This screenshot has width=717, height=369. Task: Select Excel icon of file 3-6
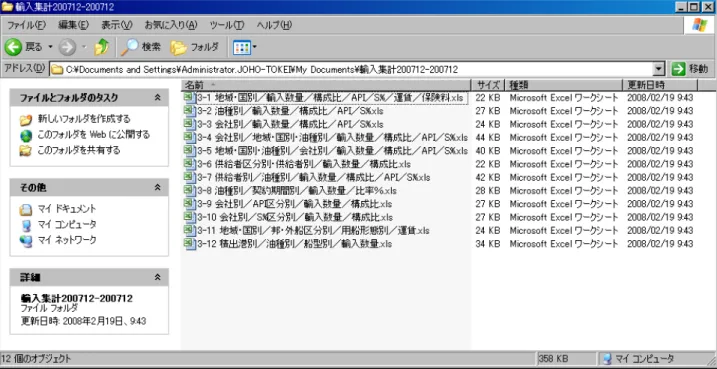189,164
